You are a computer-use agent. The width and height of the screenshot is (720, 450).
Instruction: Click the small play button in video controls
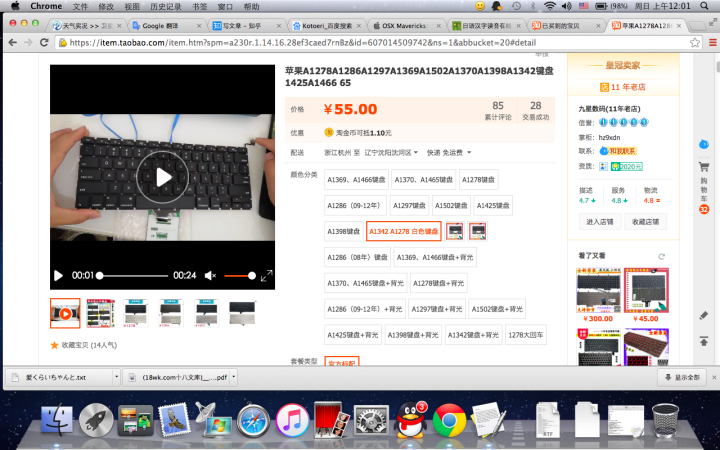(x=58, y=276)
